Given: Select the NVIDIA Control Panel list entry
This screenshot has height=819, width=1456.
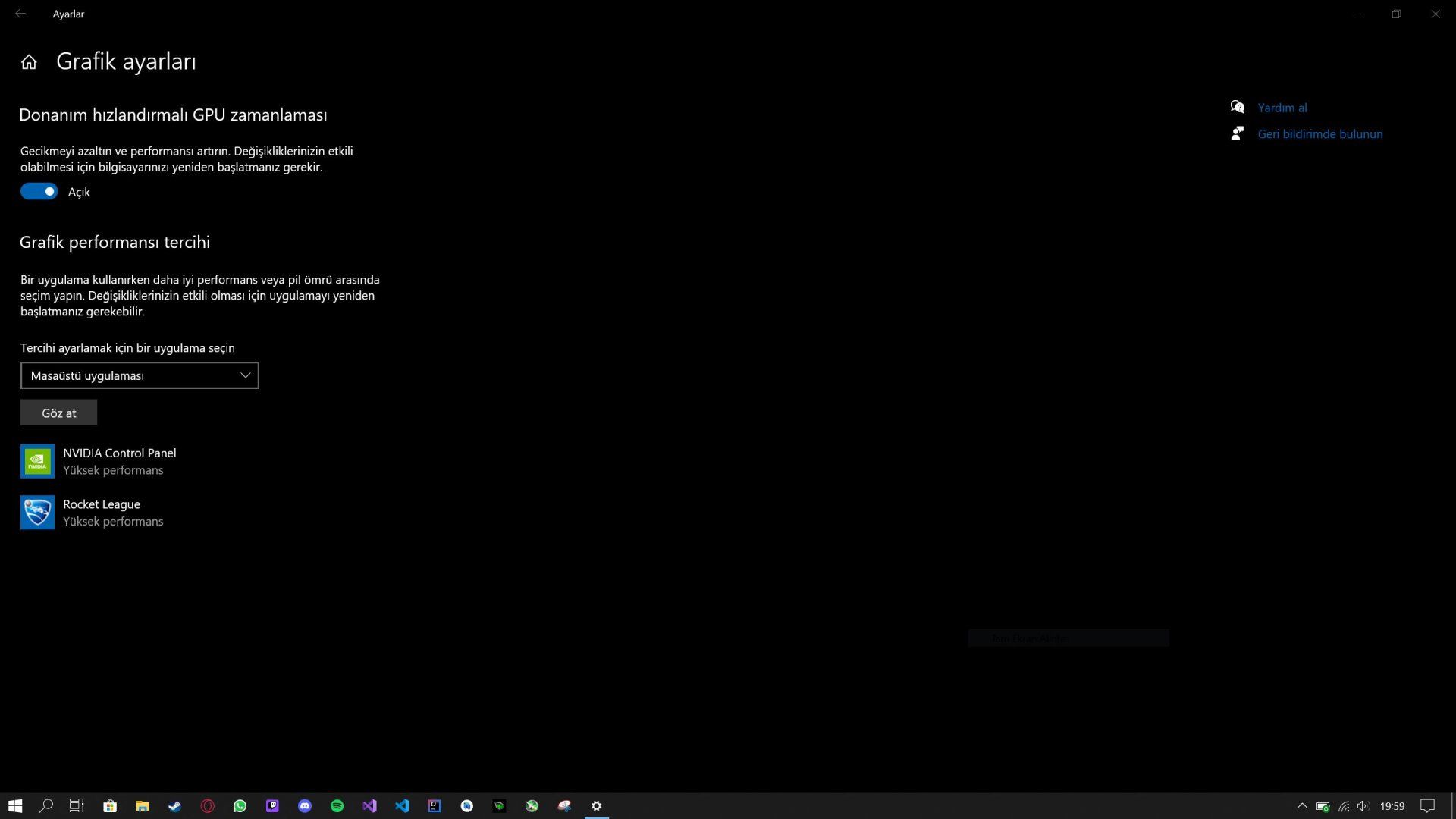Looking at the screenshot, I should [119, 460].
